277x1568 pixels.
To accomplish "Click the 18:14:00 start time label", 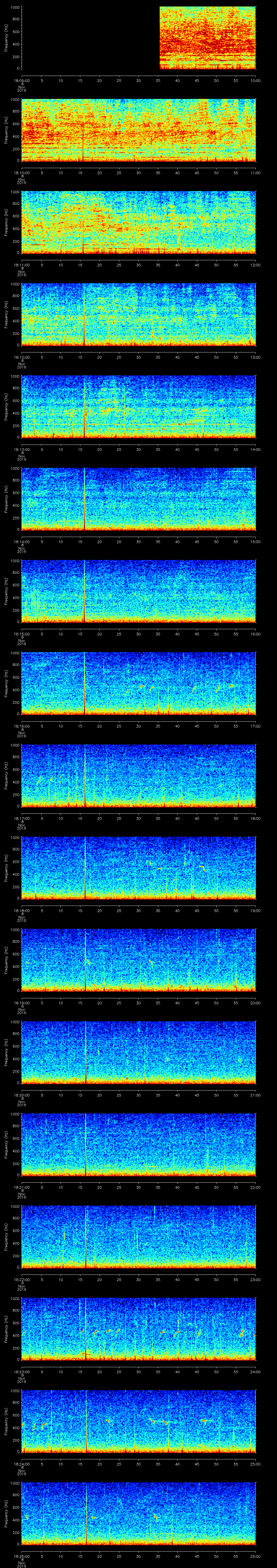I will (21, 542).
